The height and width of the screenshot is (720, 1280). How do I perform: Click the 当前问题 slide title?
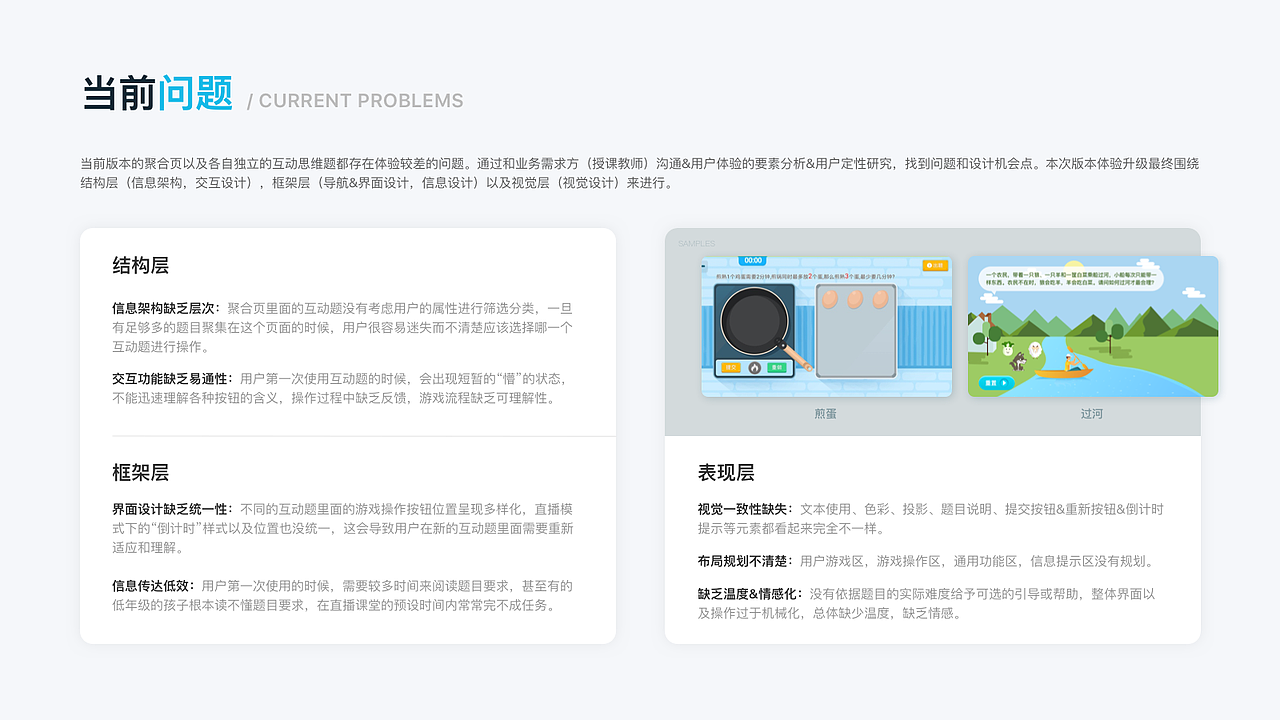(157, 93)
